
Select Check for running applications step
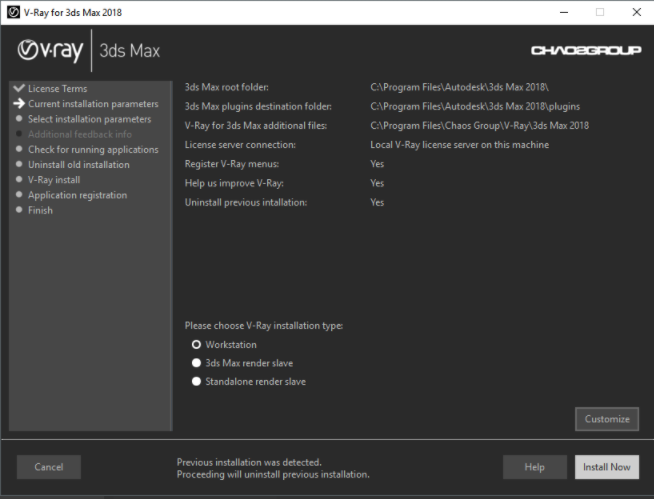coord(93,150)
